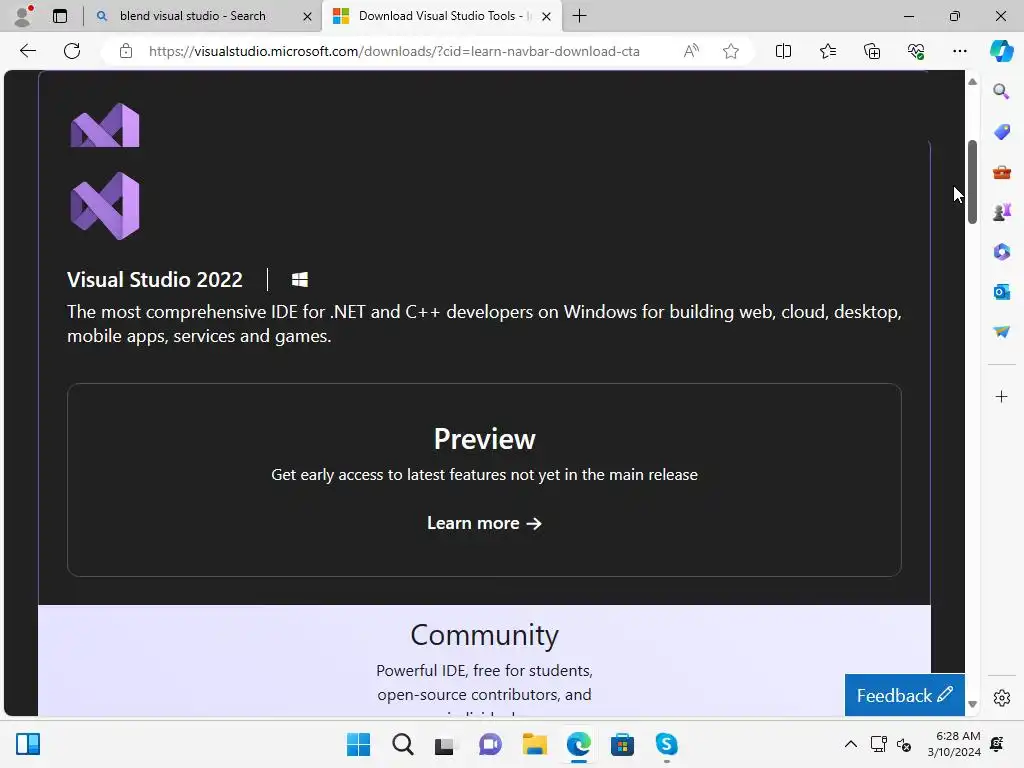Open the Widgets icon on taskbar
Image resolution: width=1024 pixels, height=768 pixels.
[28, 744]
